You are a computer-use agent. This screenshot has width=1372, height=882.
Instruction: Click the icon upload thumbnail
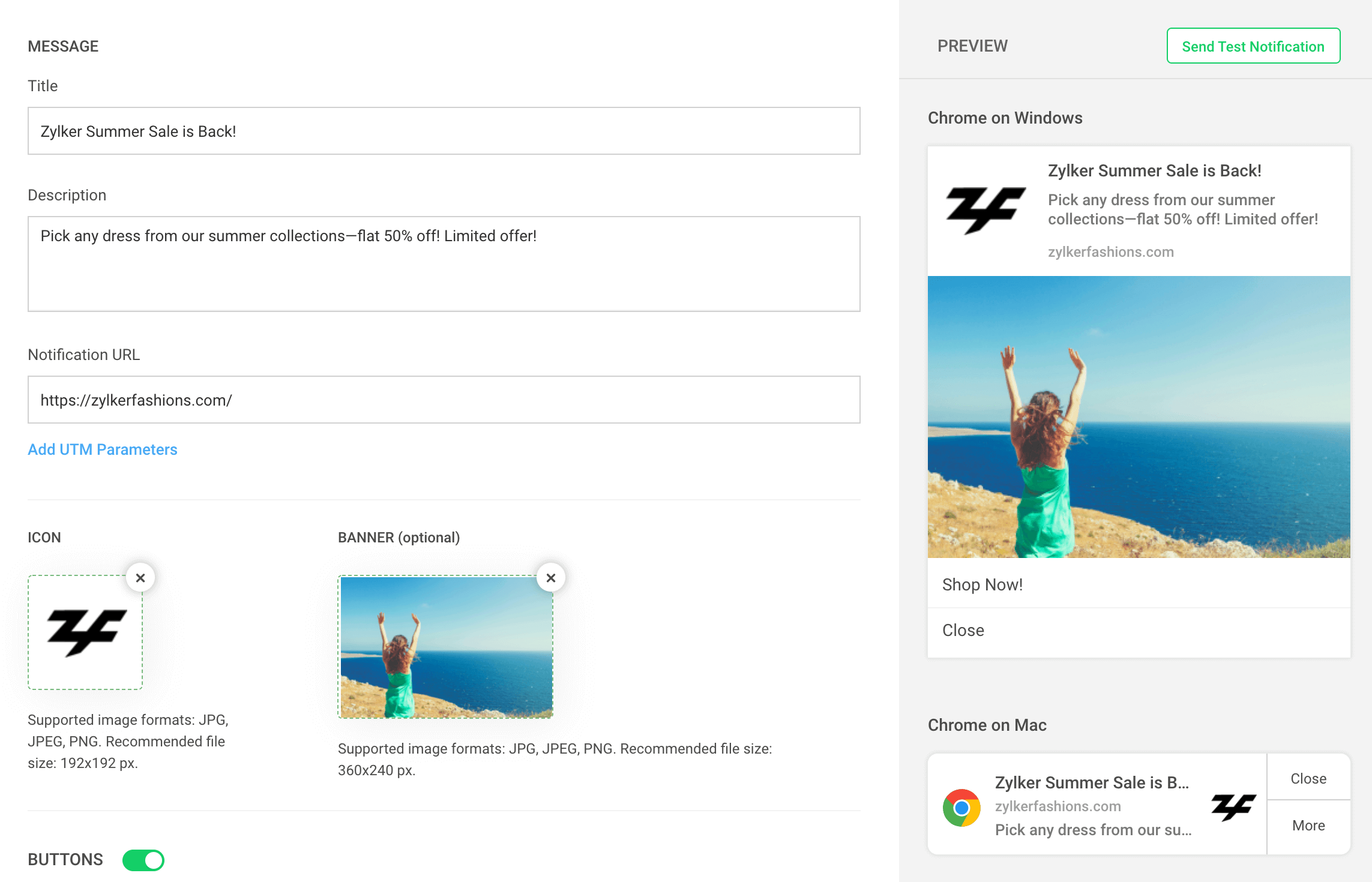point(85,632)
